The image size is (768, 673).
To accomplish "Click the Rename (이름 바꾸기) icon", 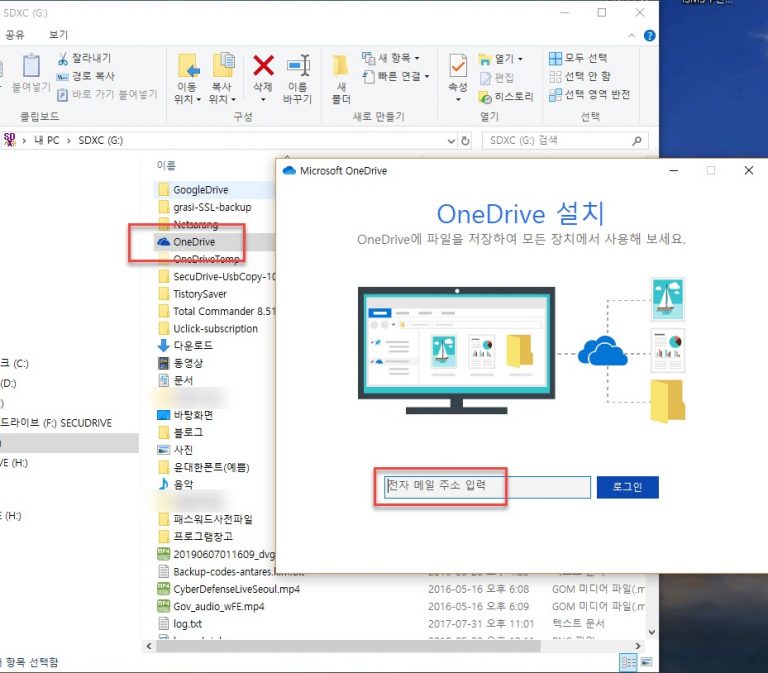I will click(x=298, y=66).
